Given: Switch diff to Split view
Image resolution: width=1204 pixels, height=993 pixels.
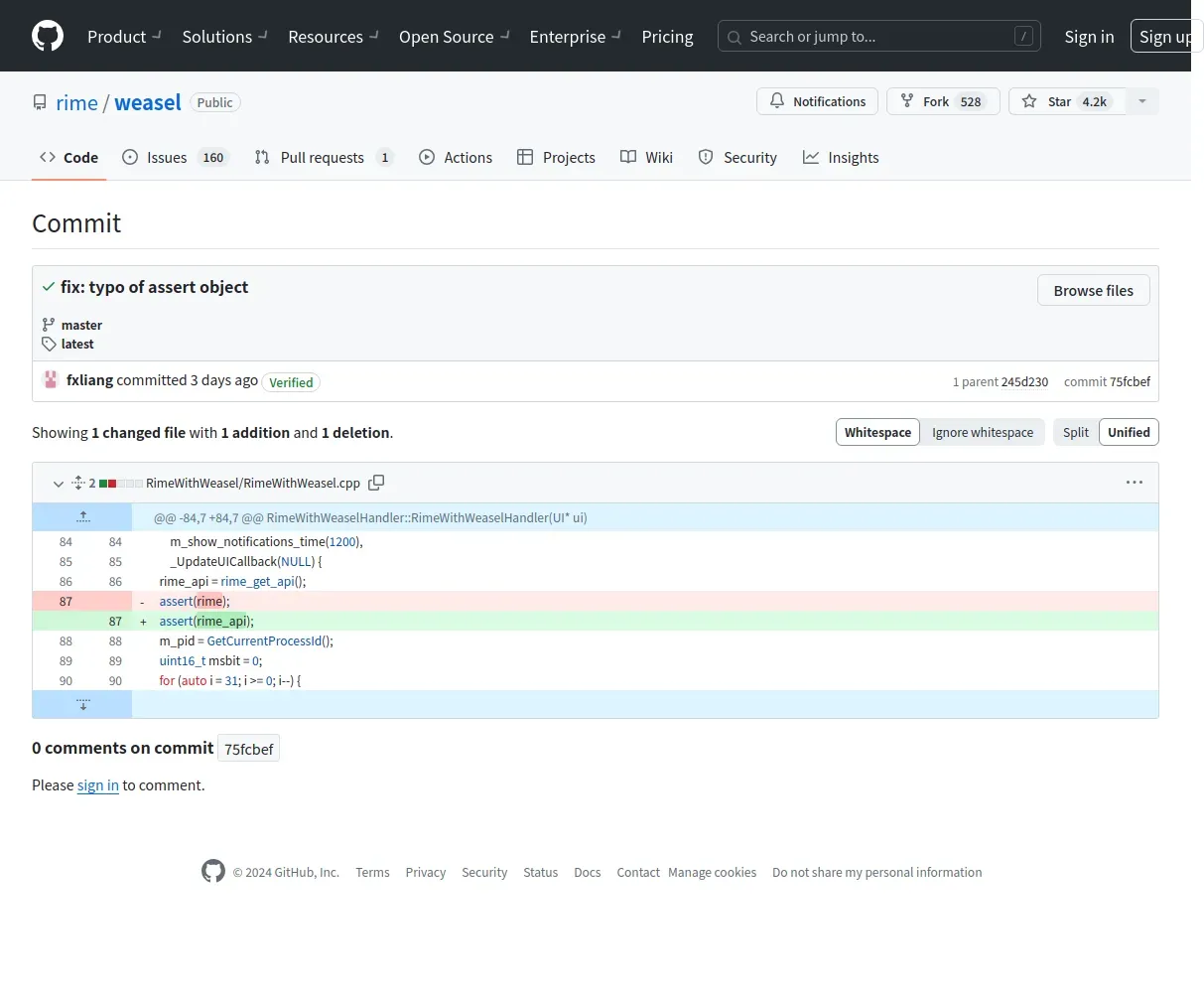Looking at the screenshot, I should coord(1075,432).
